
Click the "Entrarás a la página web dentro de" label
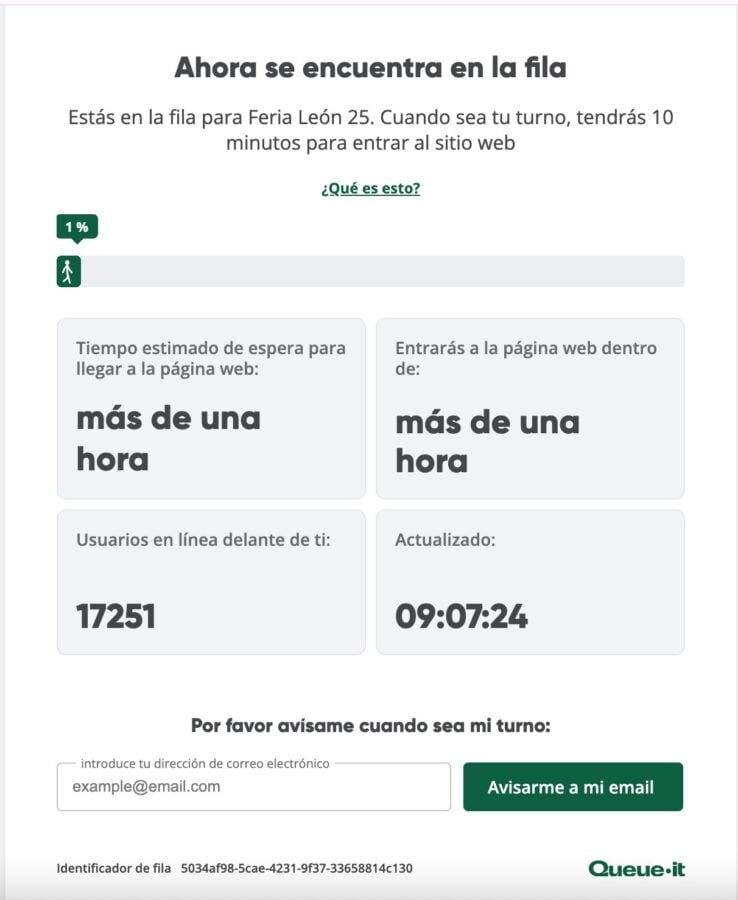coord(526,360)
